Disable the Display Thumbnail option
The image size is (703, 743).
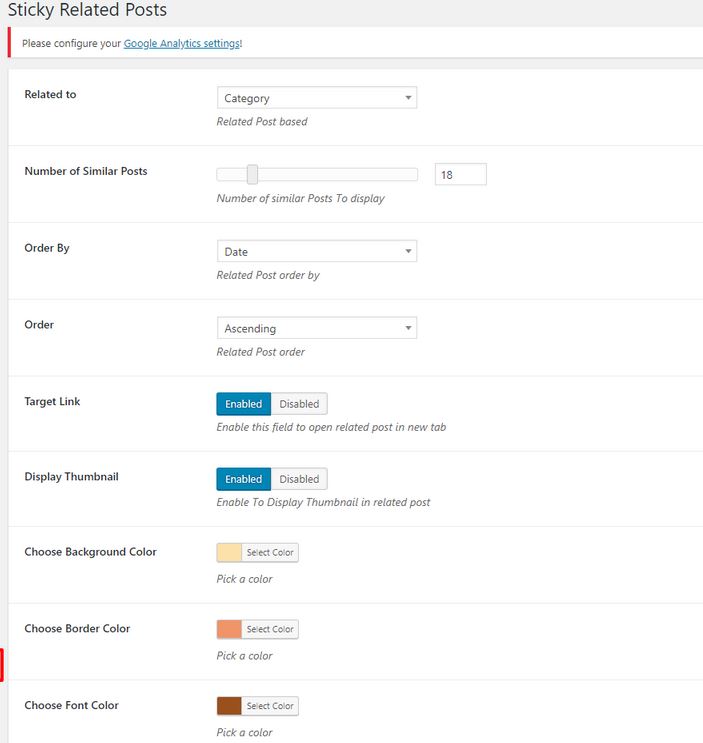click(299, 479)
